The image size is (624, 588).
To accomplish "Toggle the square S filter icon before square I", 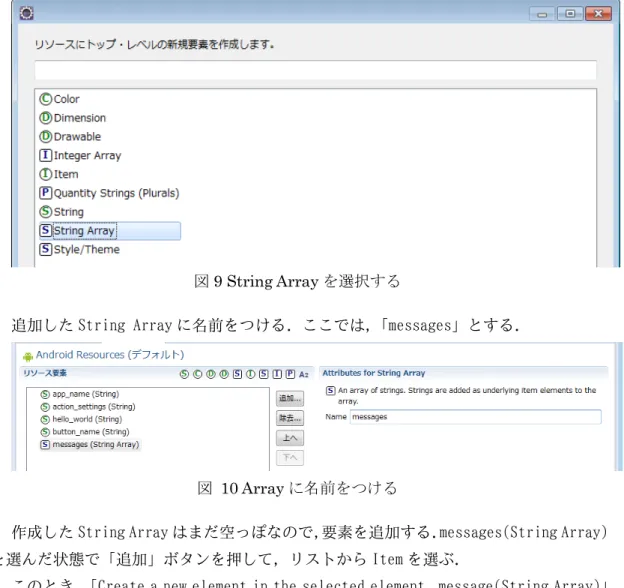I will point(263,374).
